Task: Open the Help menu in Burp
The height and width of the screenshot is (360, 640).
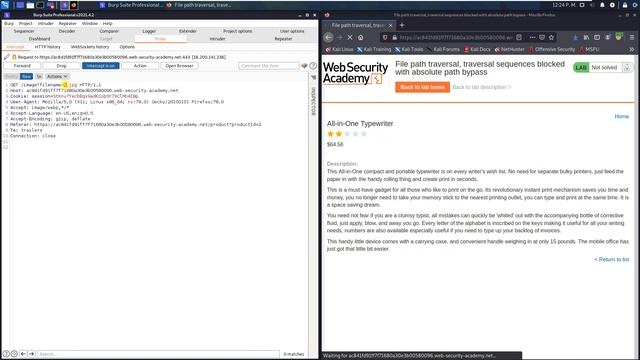Action: pyautogui.click(x=107, y=24)
